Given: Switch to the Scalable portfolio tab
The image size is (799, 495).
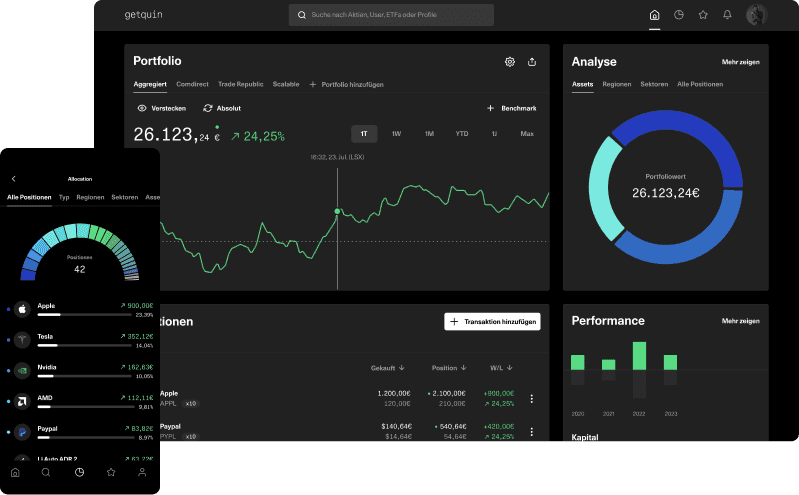Looking at the screenshot, I should click(x=286, y=84).
